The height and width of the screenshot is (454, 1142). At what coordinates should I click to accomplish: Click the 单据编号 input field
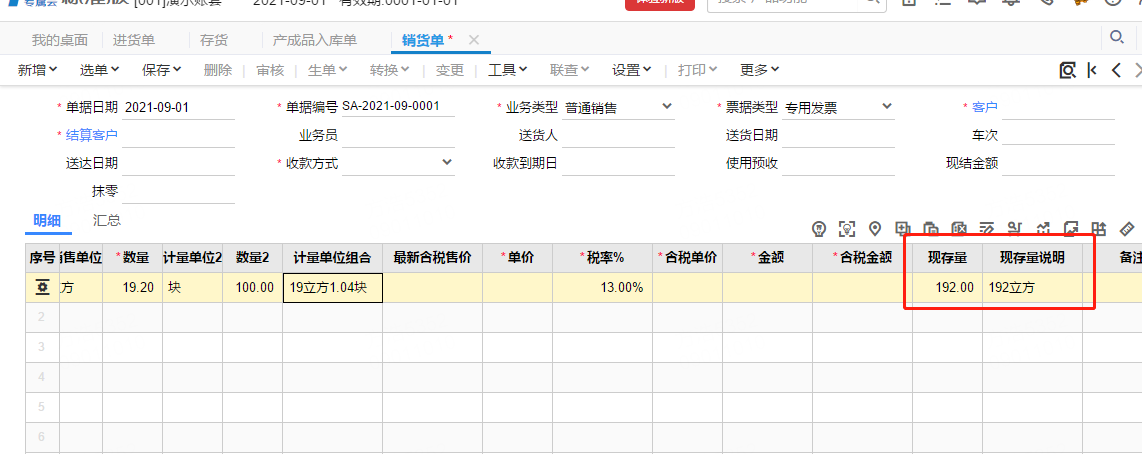coord(398,106)
